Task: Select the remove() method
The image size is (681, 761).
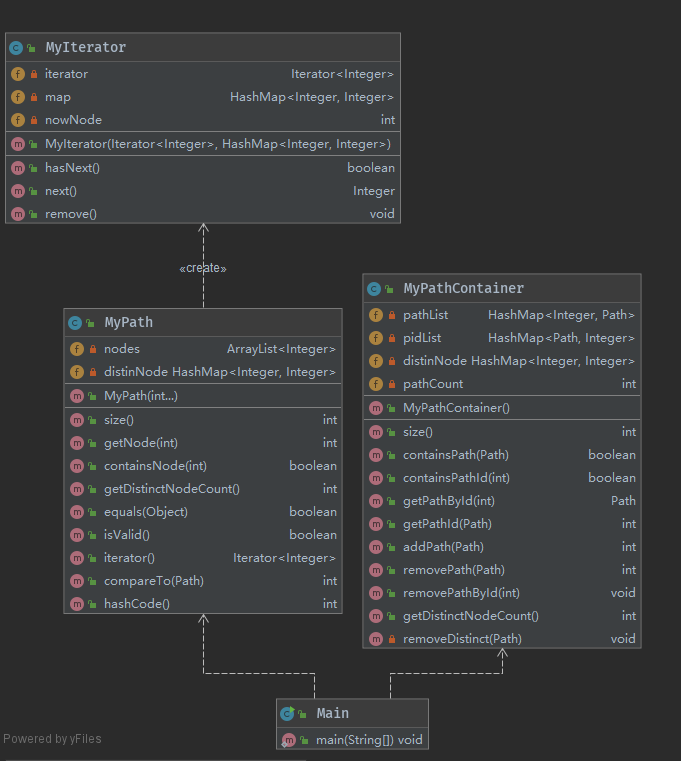Action: [x=203, y=214]
